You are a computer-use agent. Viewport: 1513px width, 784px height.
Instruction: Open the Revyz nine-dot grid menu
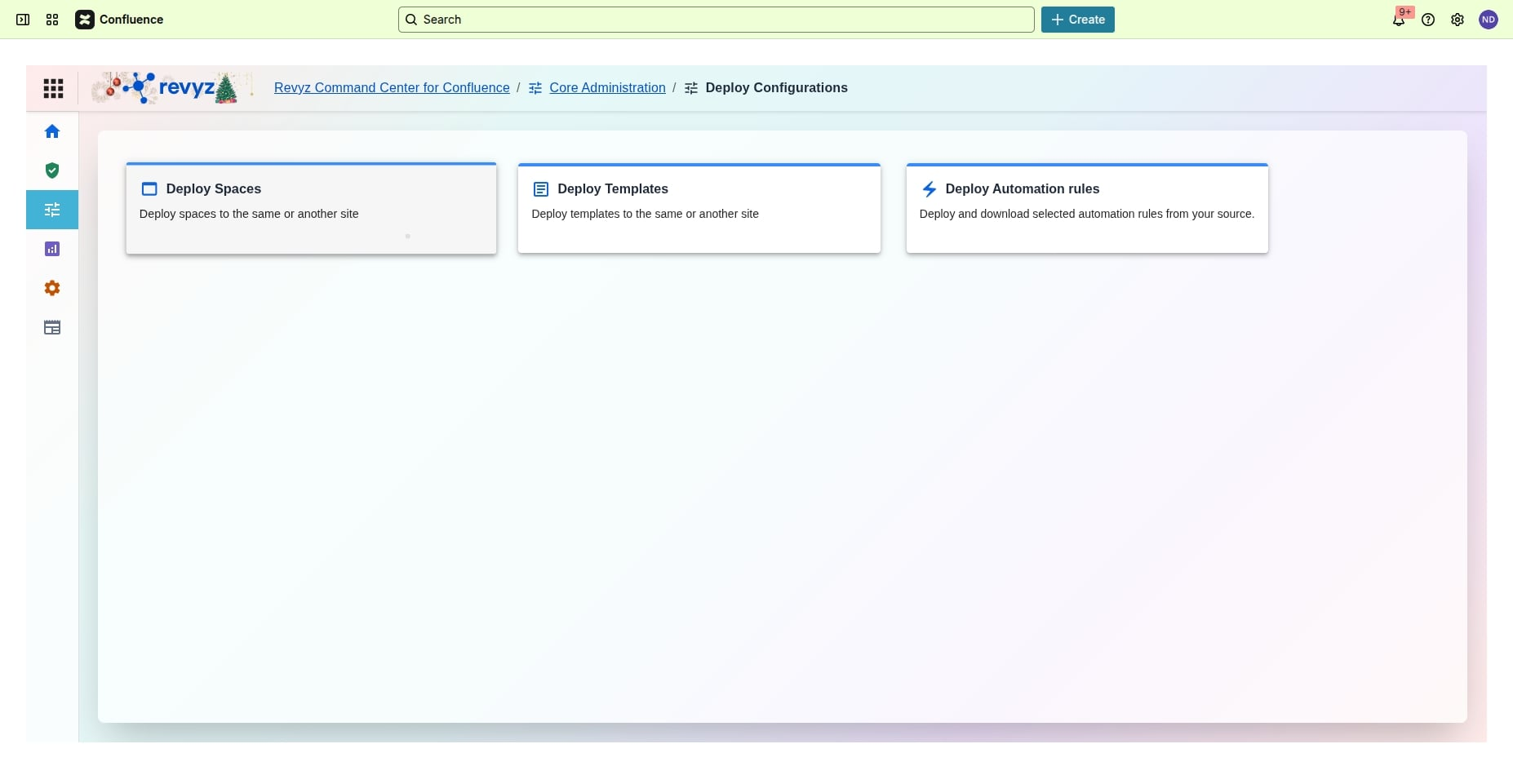tap(53, 88)
